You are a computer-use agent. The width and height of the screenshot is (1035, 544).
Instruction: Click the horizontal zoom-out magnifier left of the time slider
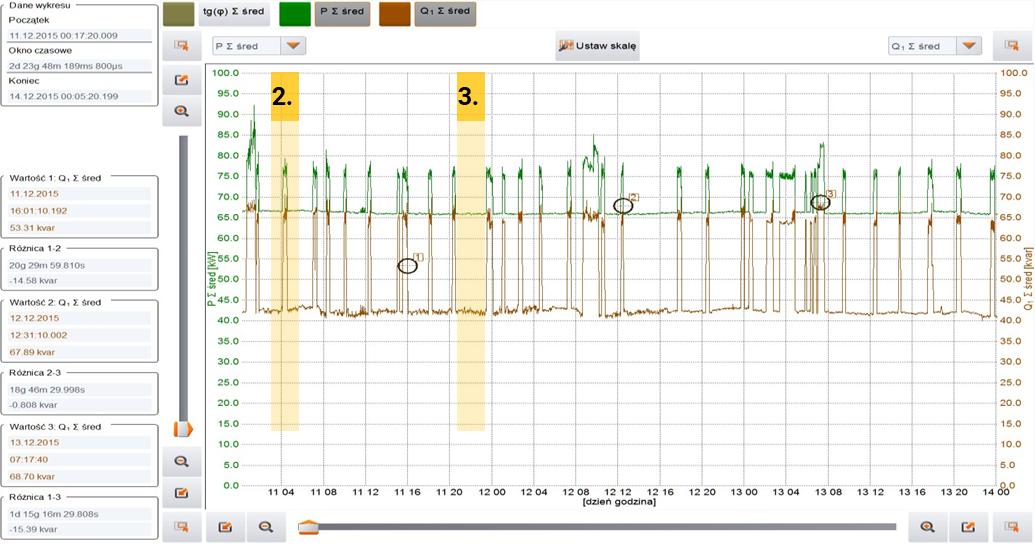(266, 527)
